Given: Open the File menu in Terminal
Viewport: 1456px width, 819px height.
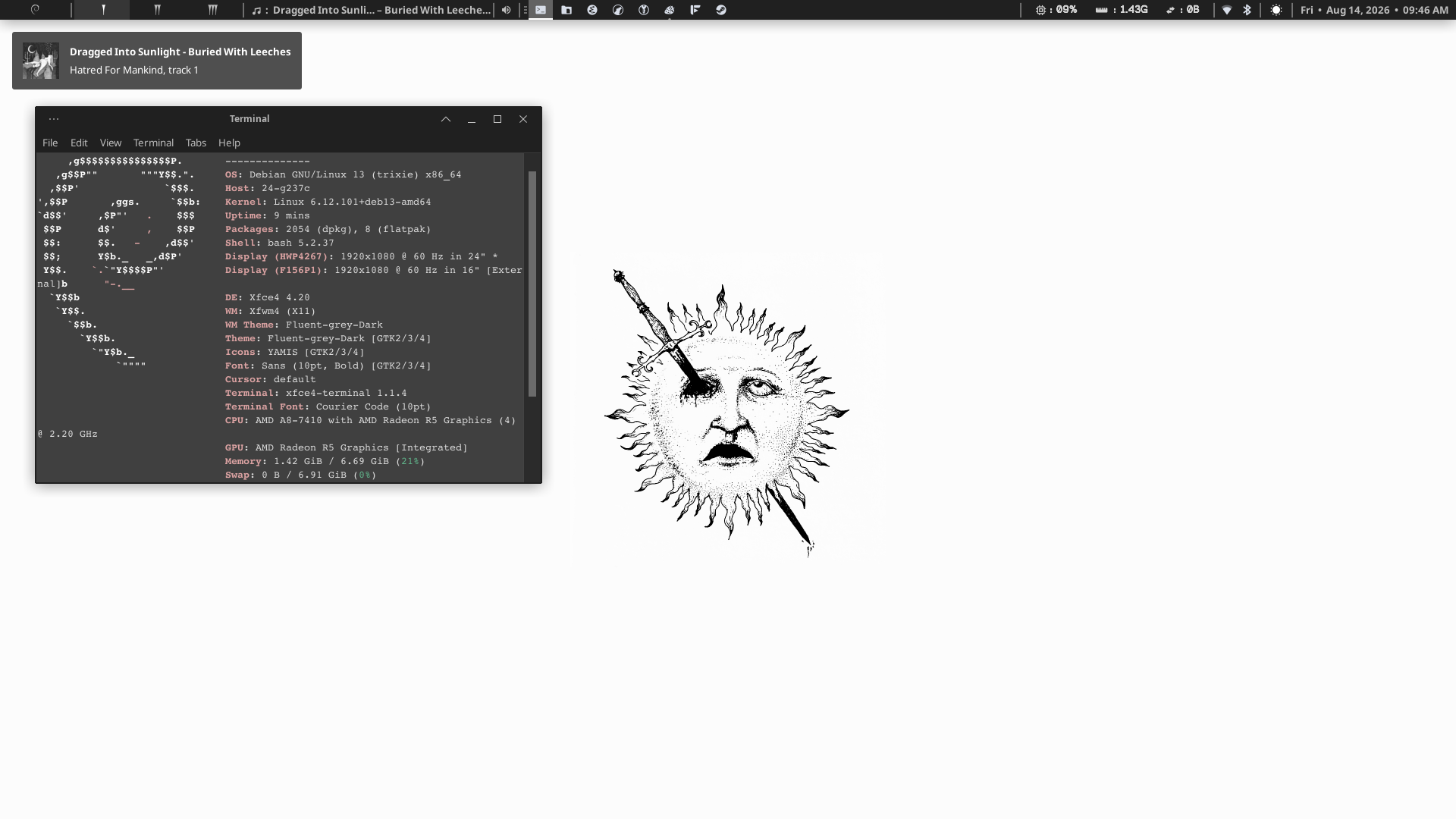Looking at the screenshot, I should coord(50,143).
